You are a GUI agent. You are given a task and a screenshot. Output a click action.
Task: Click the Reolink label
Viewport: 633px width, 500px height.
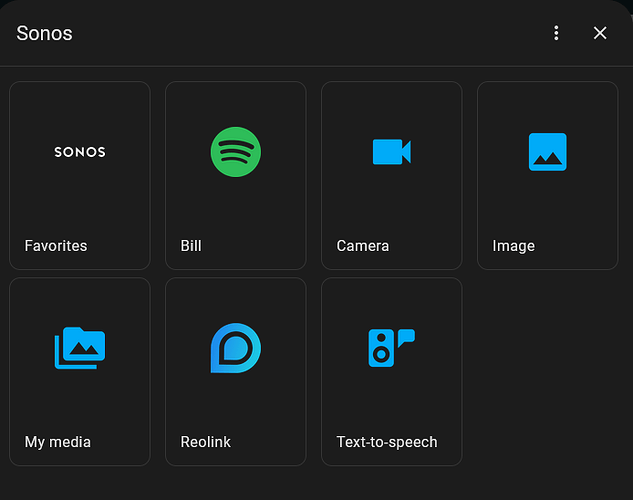(x=205, y=442)
